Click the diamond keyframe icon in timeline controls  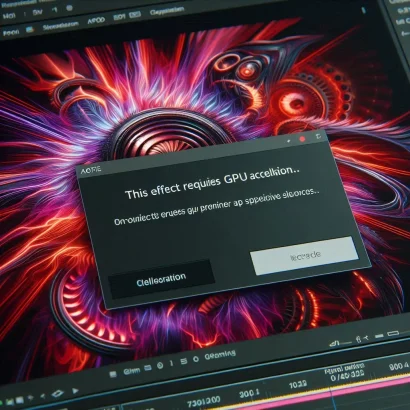tap(58, 394)
